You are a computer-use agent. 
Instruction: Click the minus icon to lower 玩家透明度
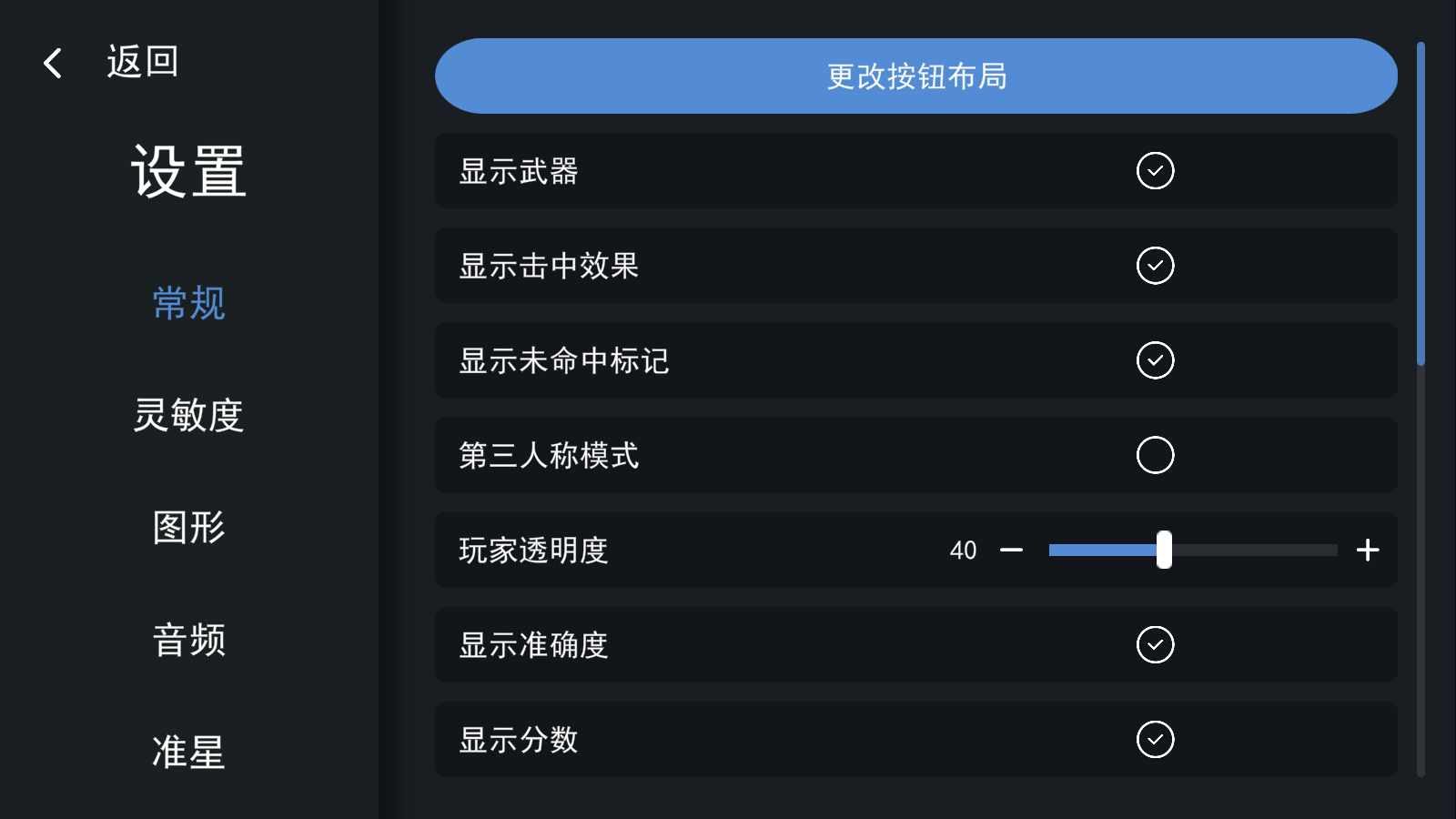pos(1012,550)
